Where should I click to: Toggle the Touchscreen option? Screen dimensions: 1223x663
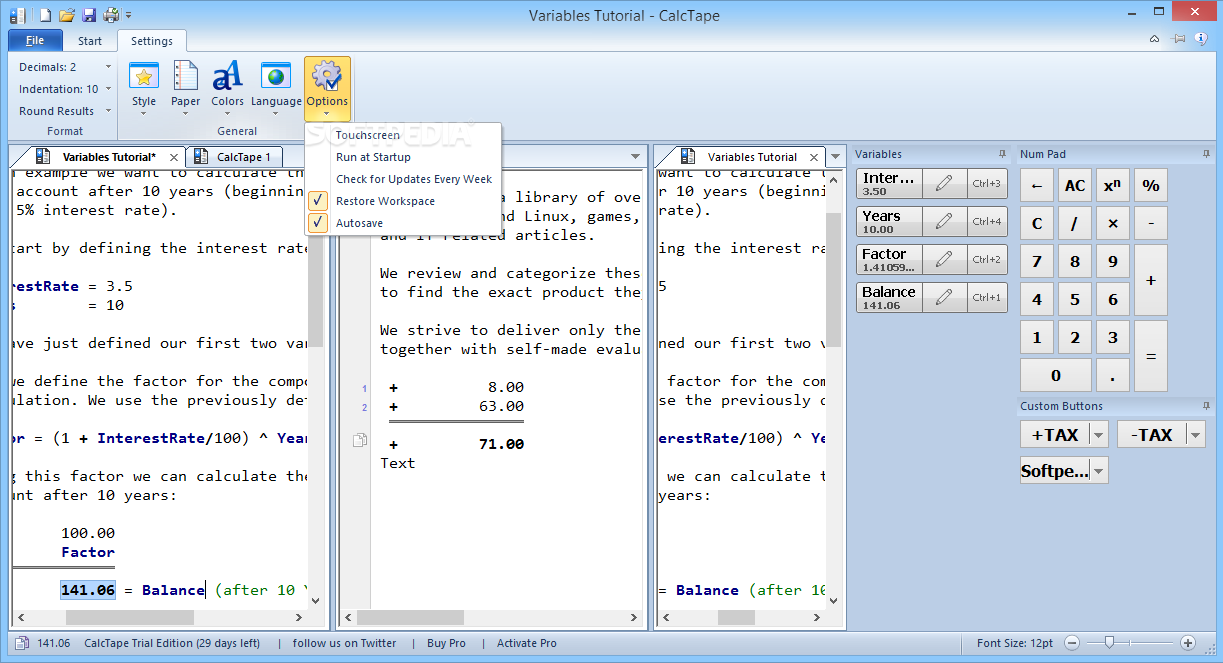(403, 135)
